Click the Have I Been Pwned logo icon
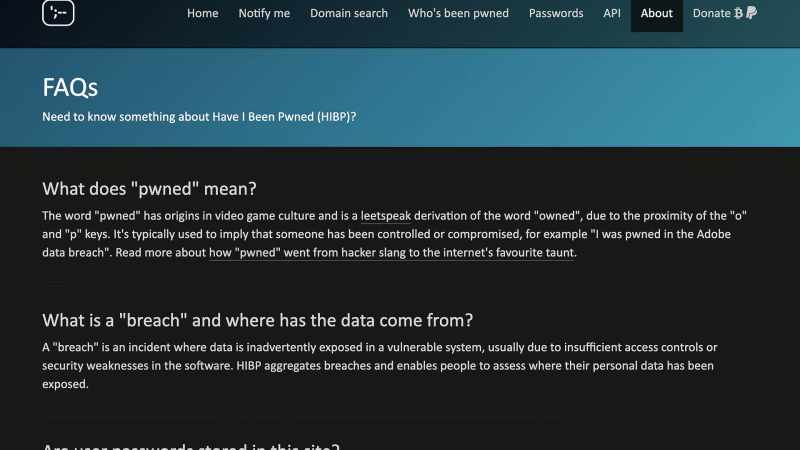Screen dimensions: 800x450 [58, 13]
